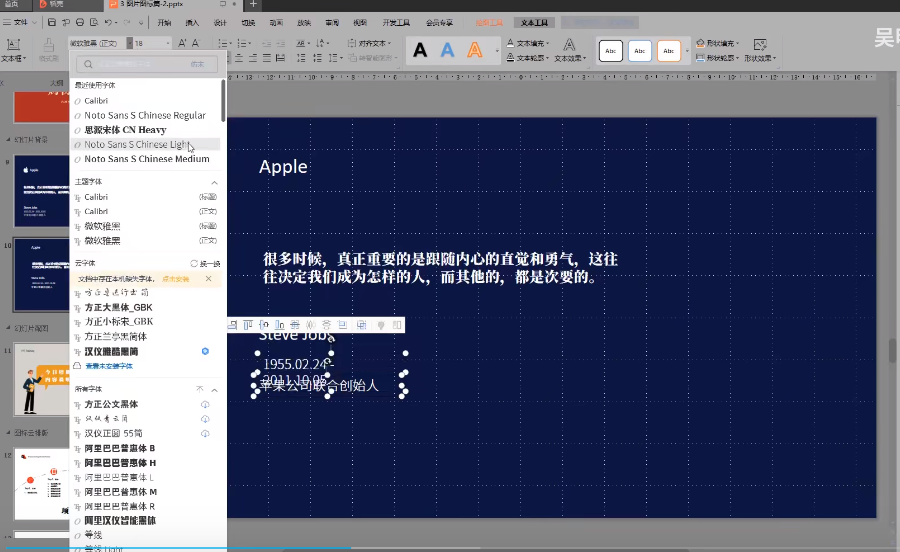
Task: Switch to the 开始 Home tab
Action: (164, 23)
